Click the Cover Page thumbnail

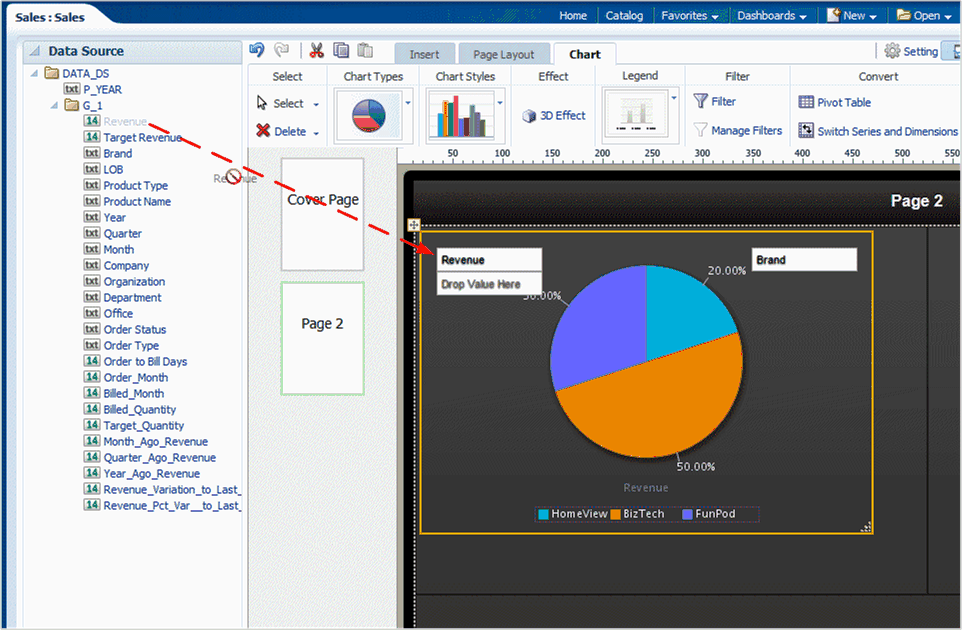click(323, 214)
